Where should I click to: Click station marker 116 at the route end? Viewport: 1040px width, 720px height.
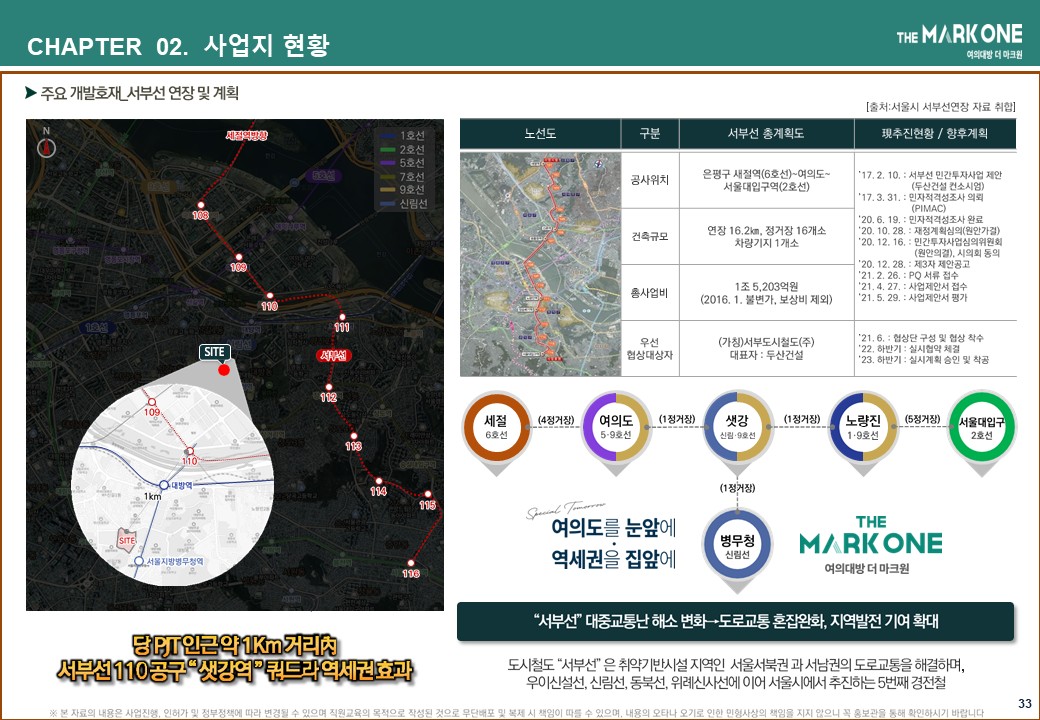pos(411,563)
